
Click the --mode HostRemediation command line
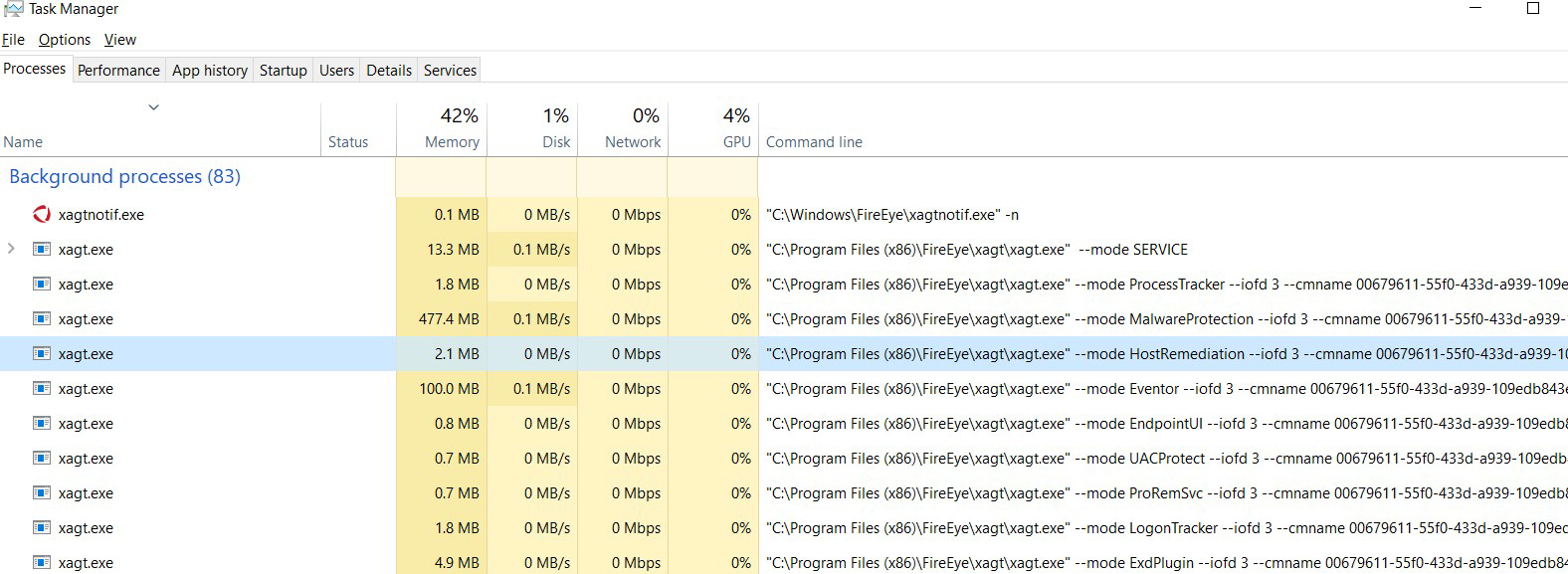point(1166,354)
